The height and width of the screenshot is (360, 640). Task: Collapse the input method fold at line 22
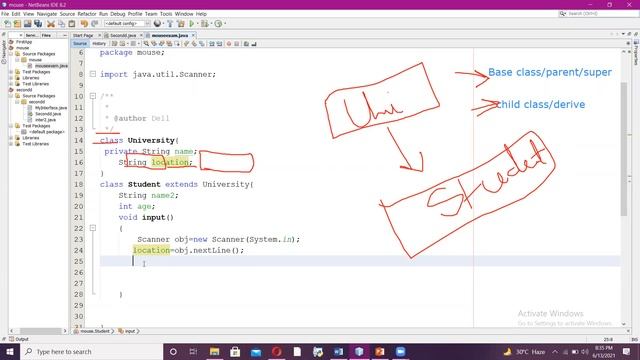click(93, 228)
